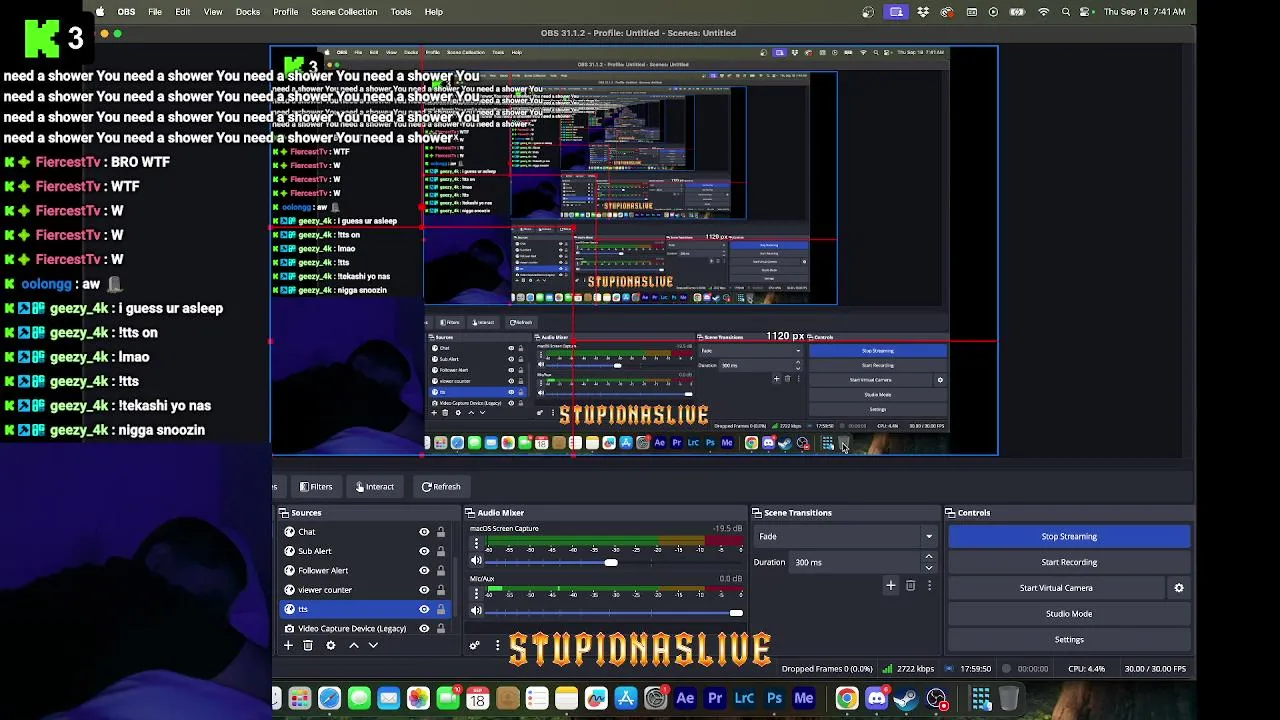
Task: Open Discord from dock
Action: pos(877,699)
